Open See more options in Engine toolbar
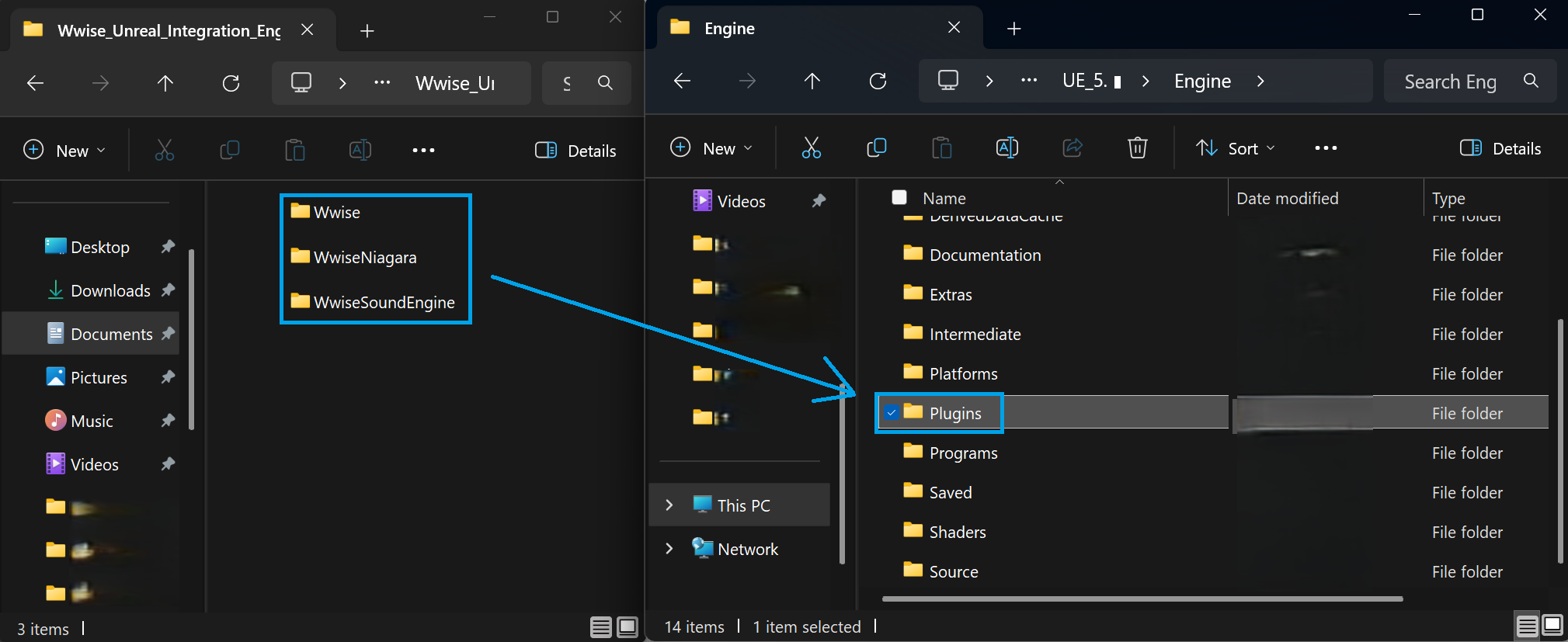Viewport: 1568px width, 642px height. [x=1326, y=147]
